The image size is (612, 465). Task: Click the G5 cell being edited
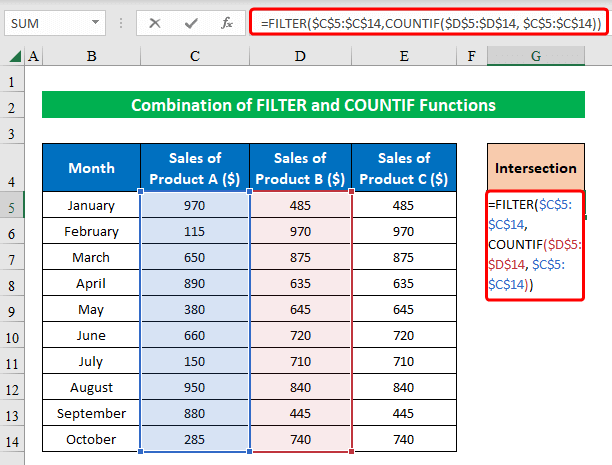click(535, 245)
